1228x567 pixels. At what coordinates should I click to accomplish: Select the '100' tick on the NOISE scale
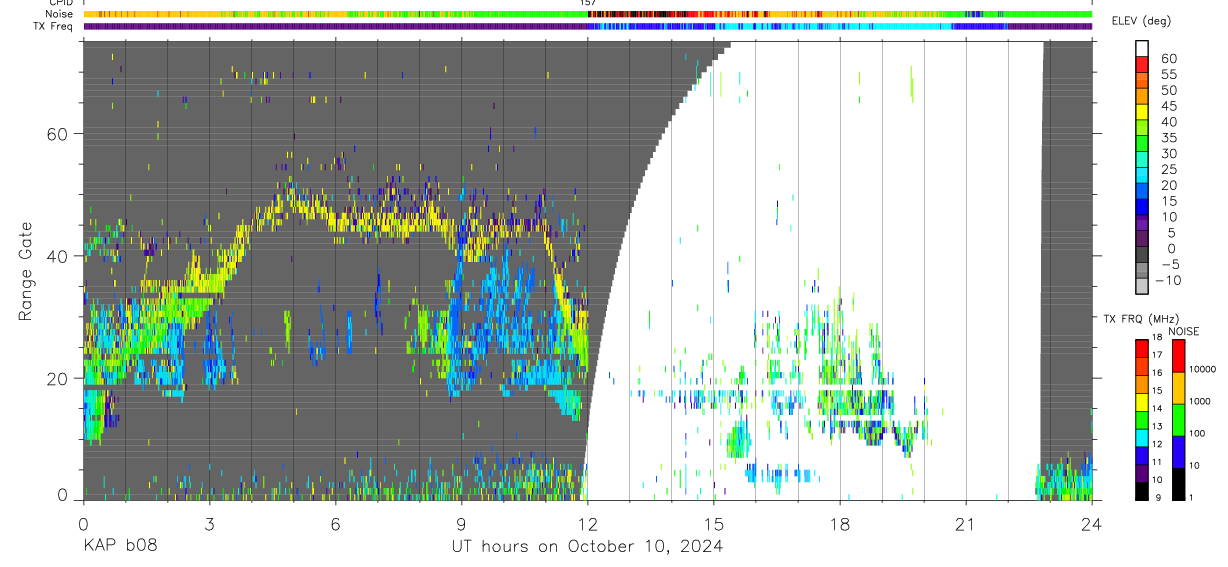tap(1198, 433)
